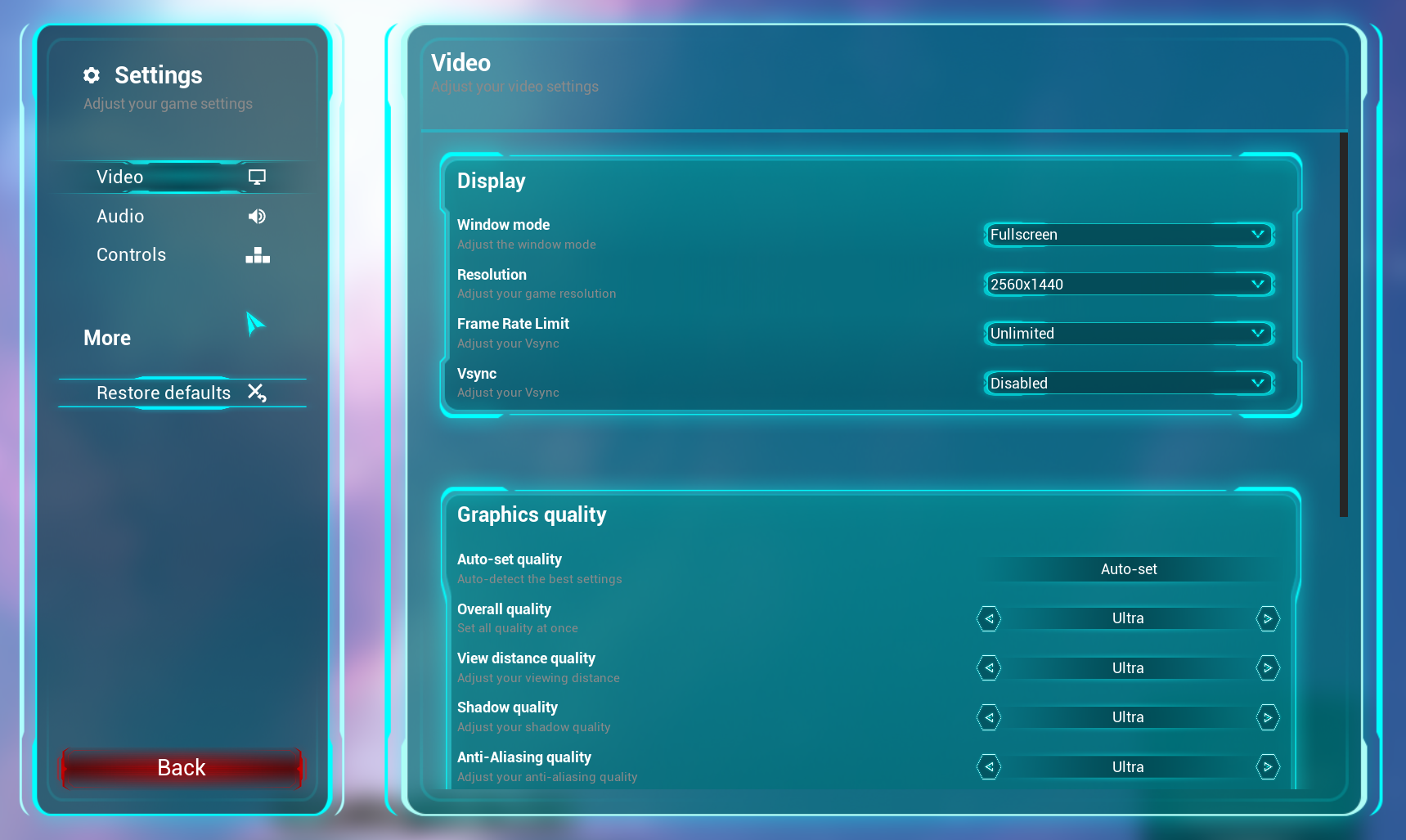
Task: Click the monitor icon next to Video
Action: coord(257,177)
